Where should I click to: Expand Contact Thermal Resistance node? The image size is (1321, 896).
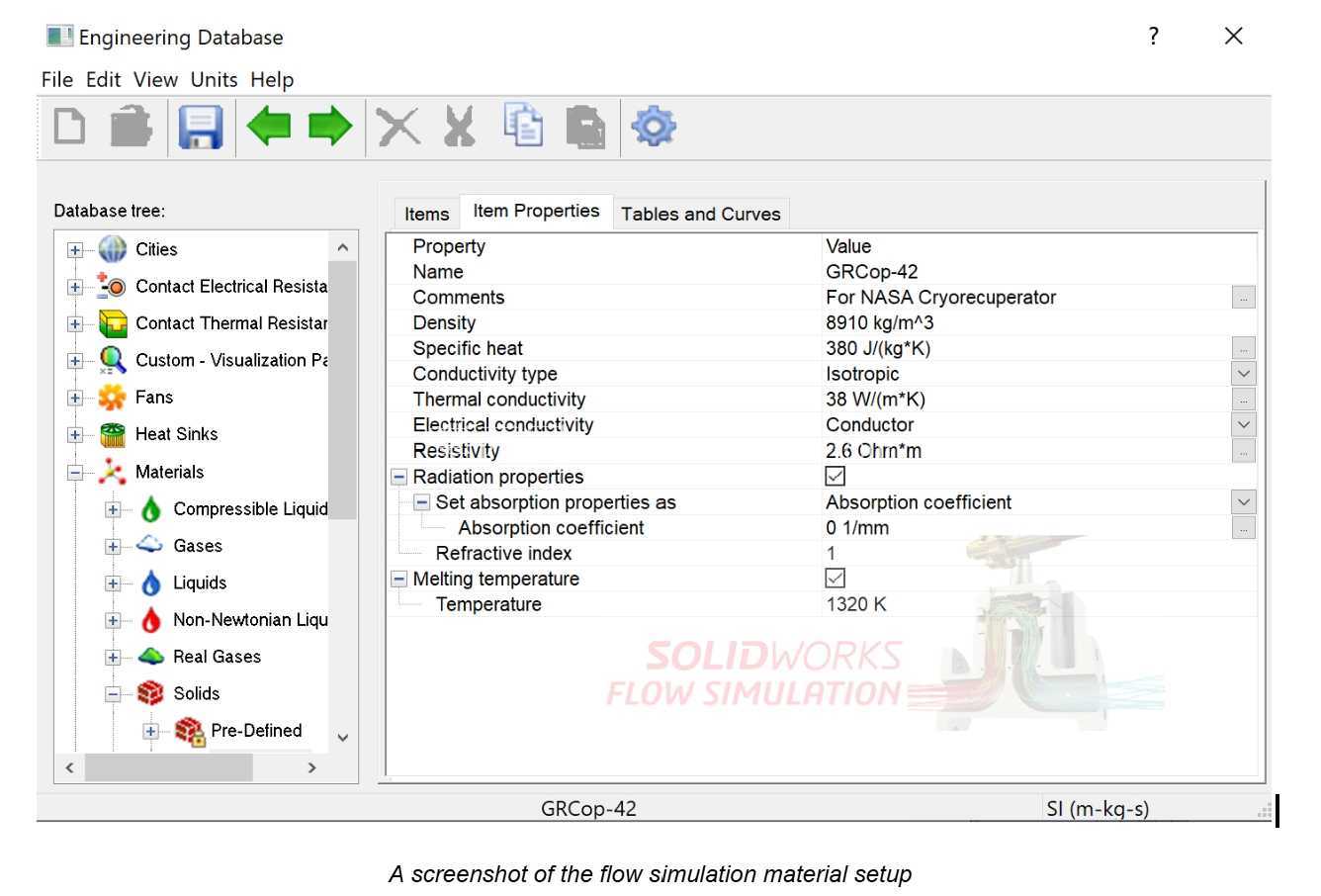pyautogui.click(x=75, y=324)
